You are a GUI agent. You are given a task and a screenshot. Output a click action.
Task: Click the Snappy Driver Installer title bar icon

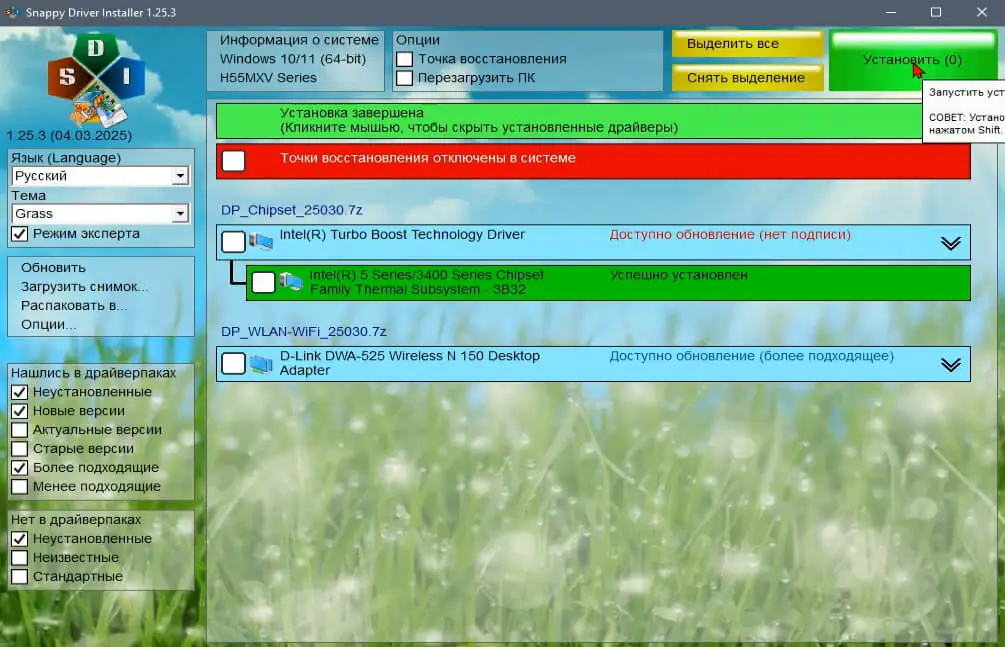pos(12,12)
